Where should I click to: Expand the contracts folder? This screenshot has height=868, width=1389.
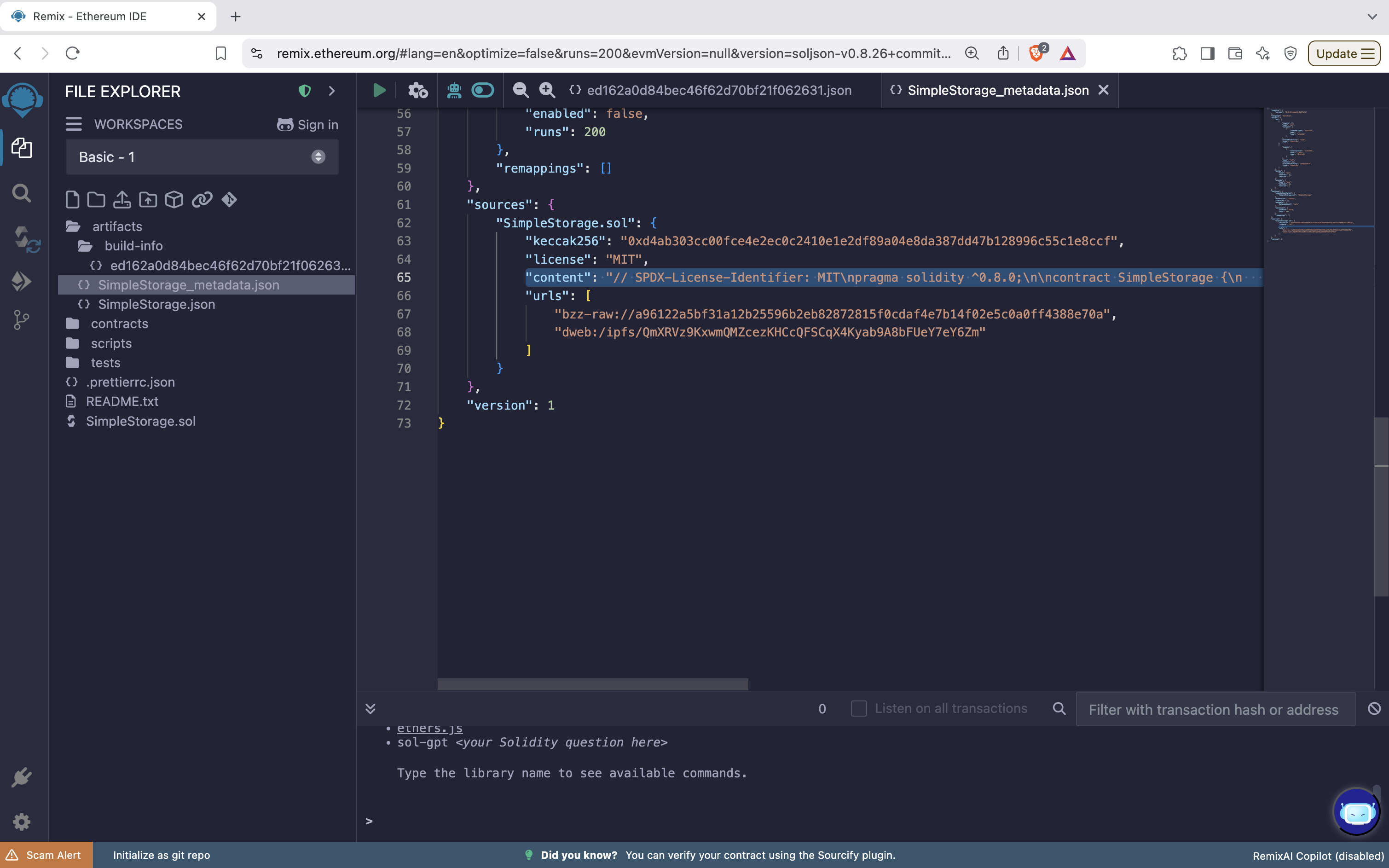click(119, 324)
